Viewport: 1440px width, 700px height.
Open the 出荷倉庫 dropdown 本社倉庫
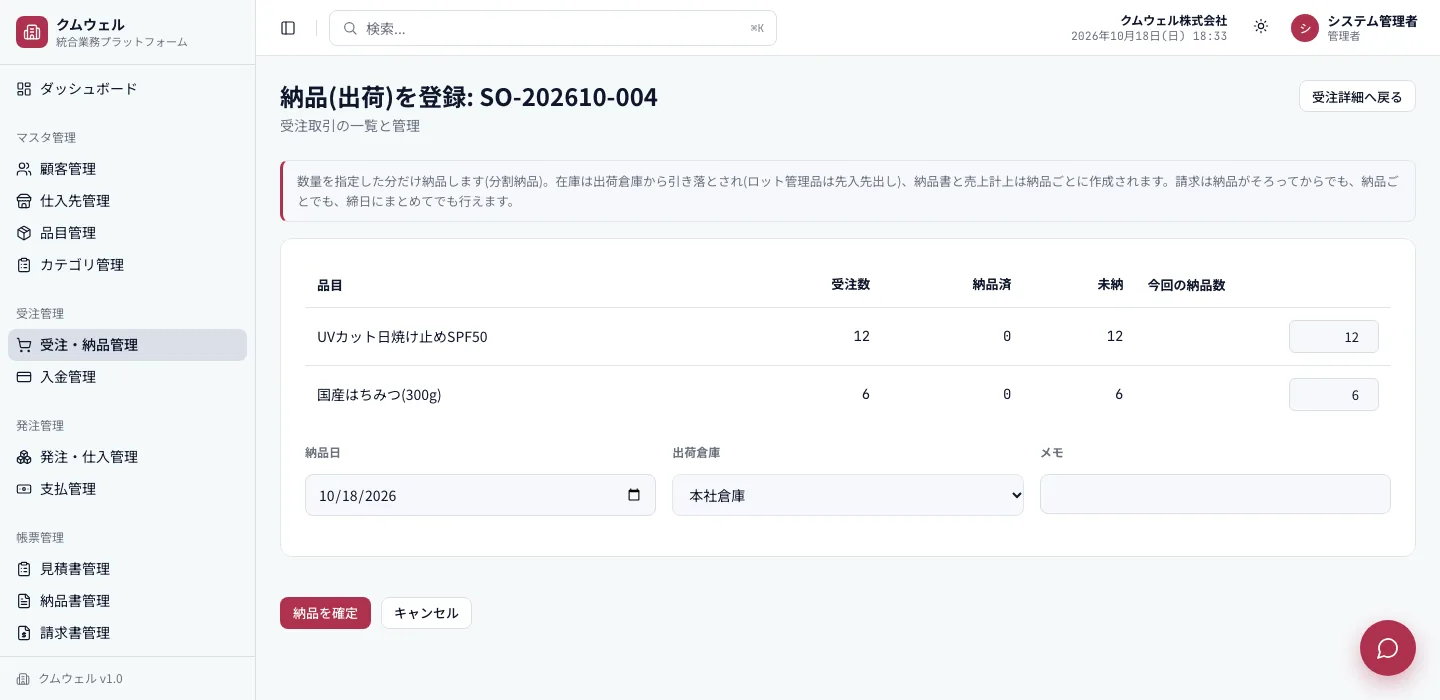[848, 495]
